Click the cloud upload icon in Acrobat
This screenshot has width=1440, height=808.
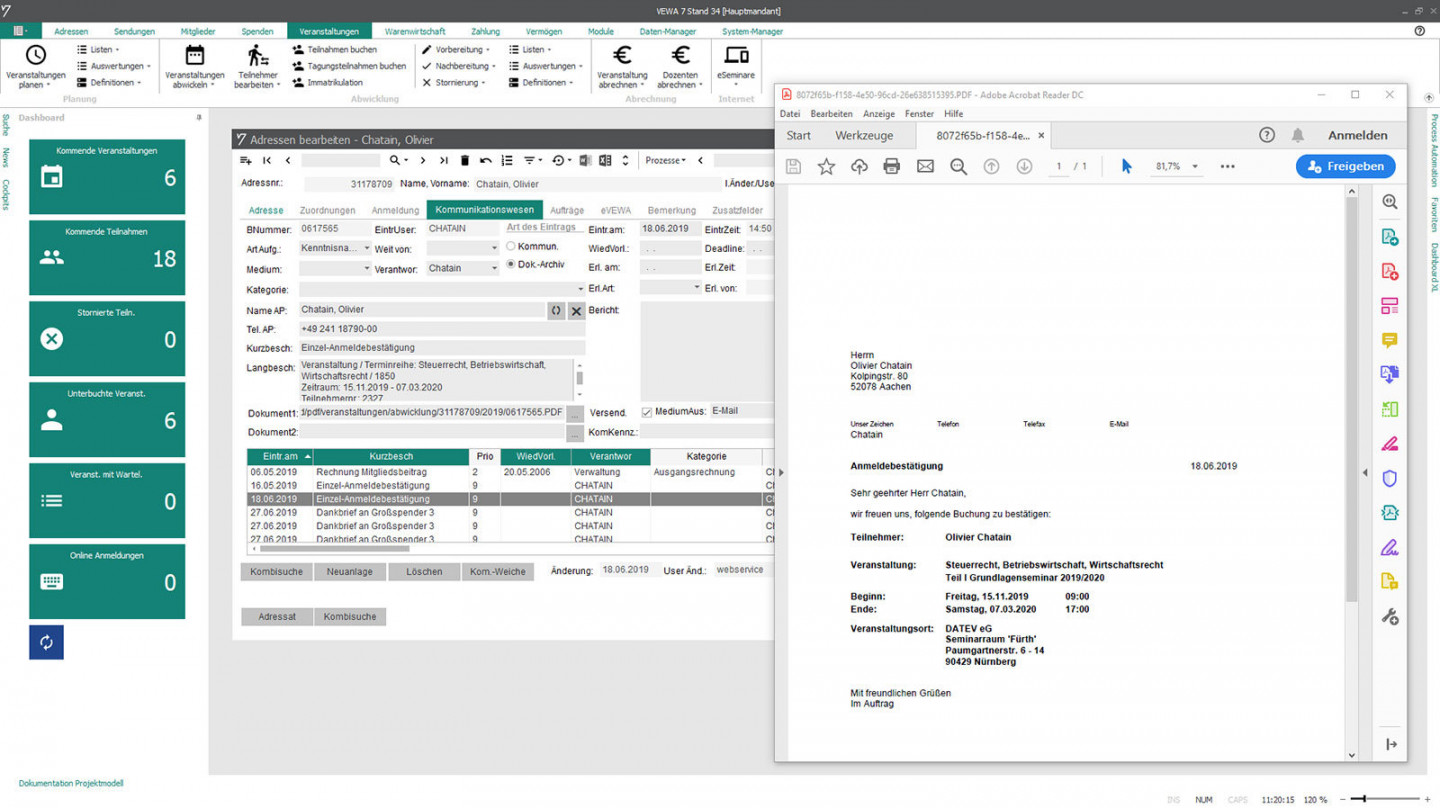[x=859, y=166]
